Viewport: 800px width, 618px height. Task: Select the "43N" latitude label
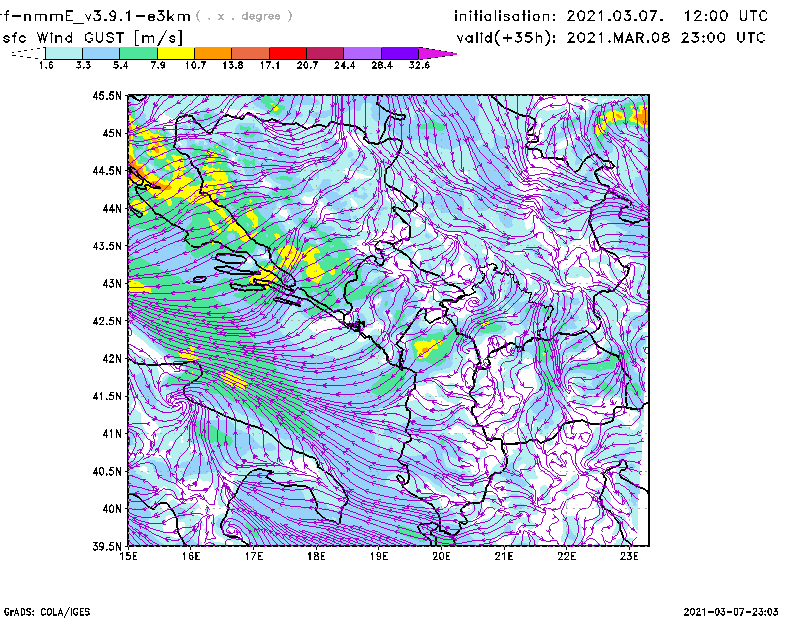click(x=112, y=283)
